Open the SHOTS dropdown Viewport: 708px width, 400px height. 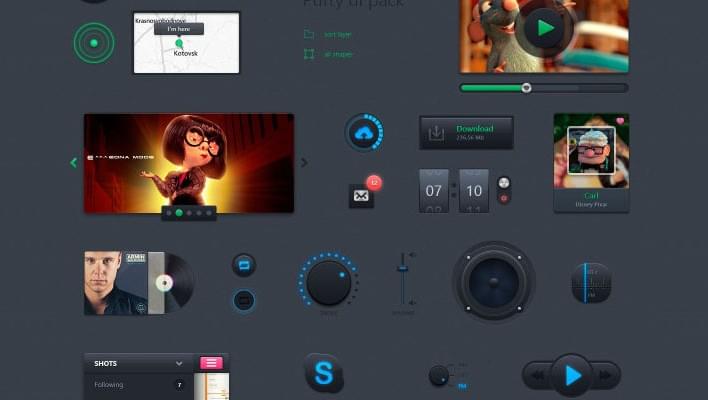139,363
